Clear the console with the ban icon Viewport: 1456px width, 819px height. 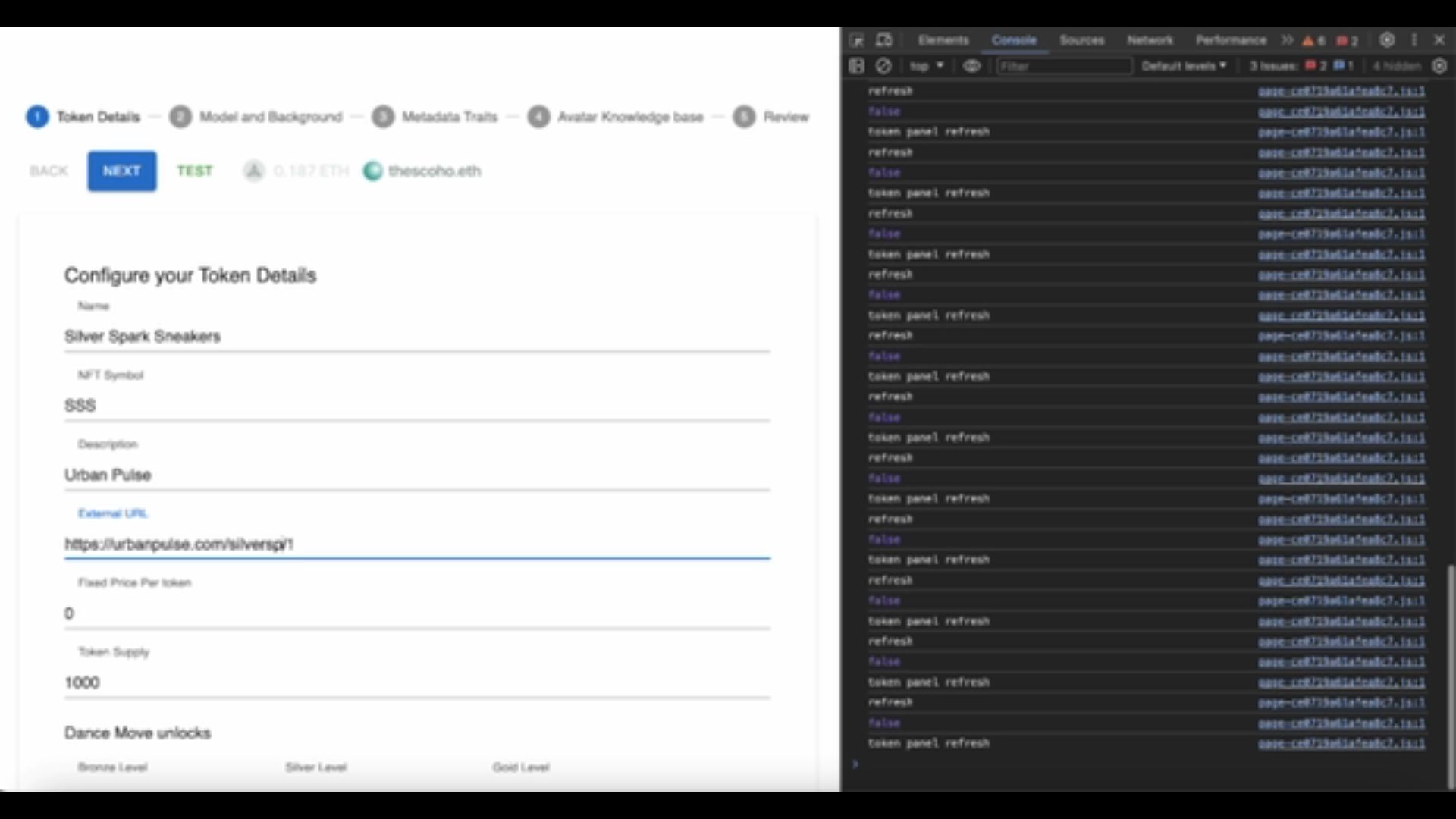tap(883, 66)
